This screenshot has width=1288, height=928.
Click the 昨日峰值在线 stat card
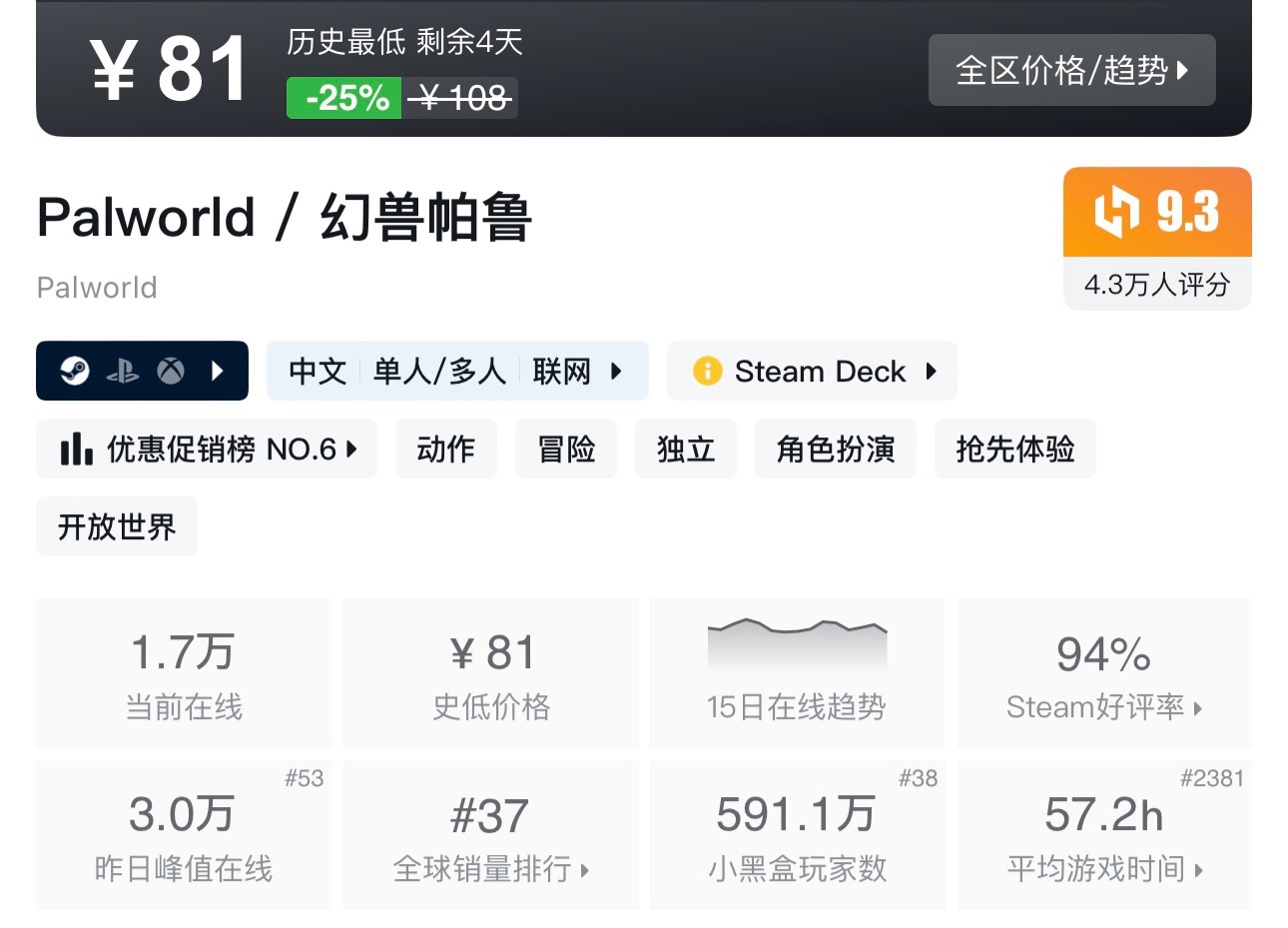click(x=183, y=835)
